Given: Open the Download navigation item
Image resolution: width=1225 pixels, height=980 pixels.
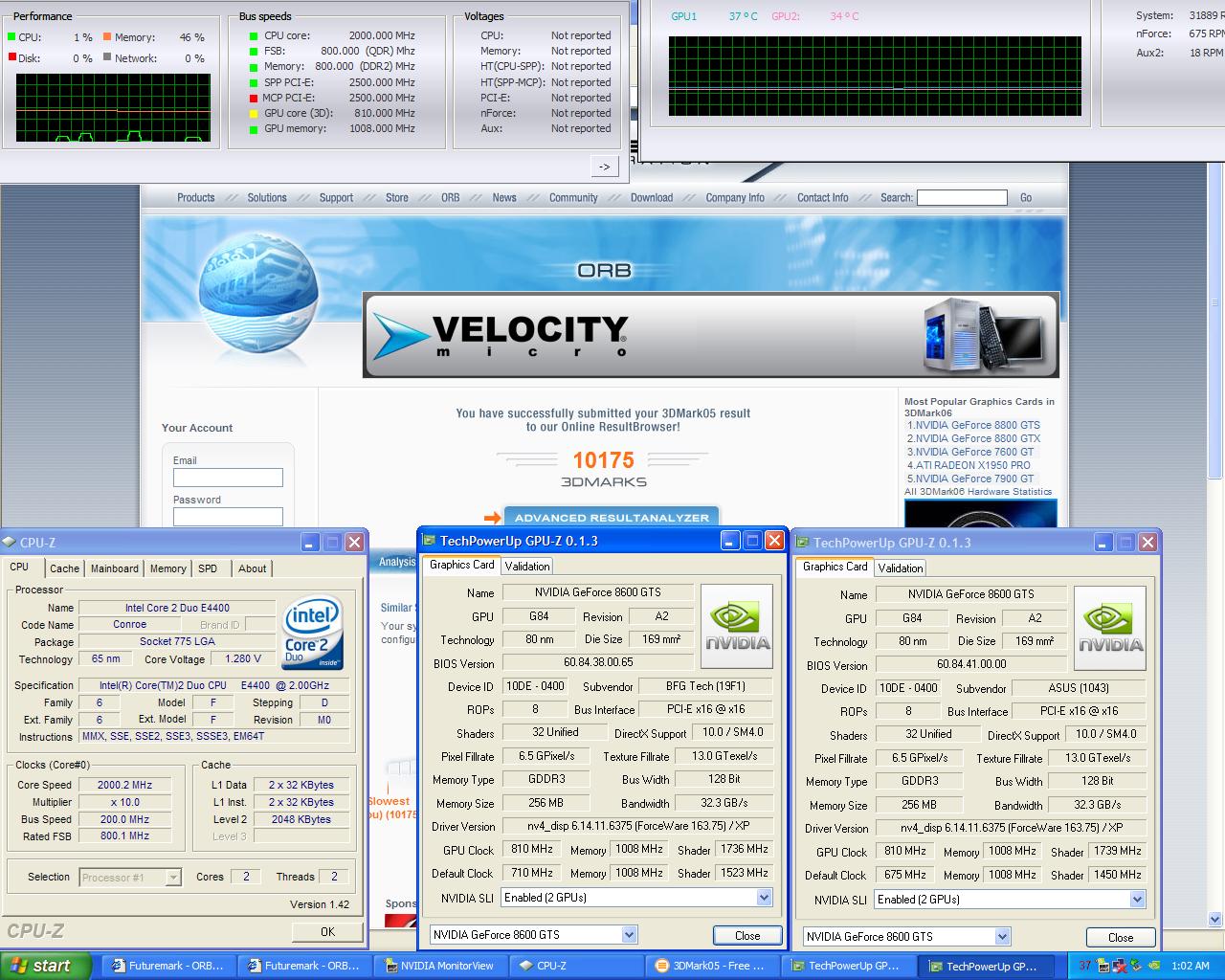Looking at the screenshot, I should click(x=652, y=198).
